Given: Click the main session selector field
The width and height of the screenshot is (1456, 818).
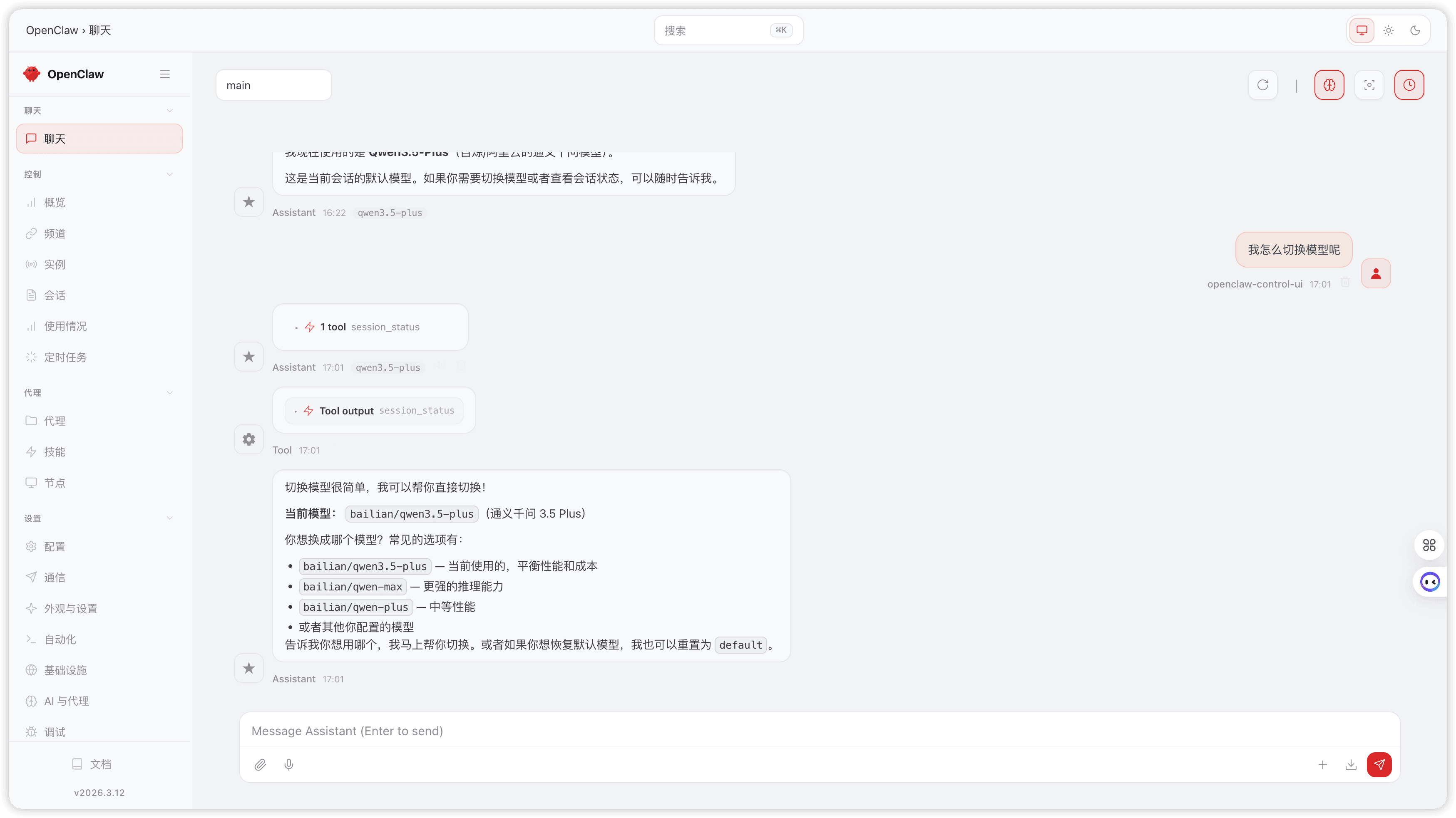Looking at the screenshot, I should pyautogui.click(x=273, y=85).
